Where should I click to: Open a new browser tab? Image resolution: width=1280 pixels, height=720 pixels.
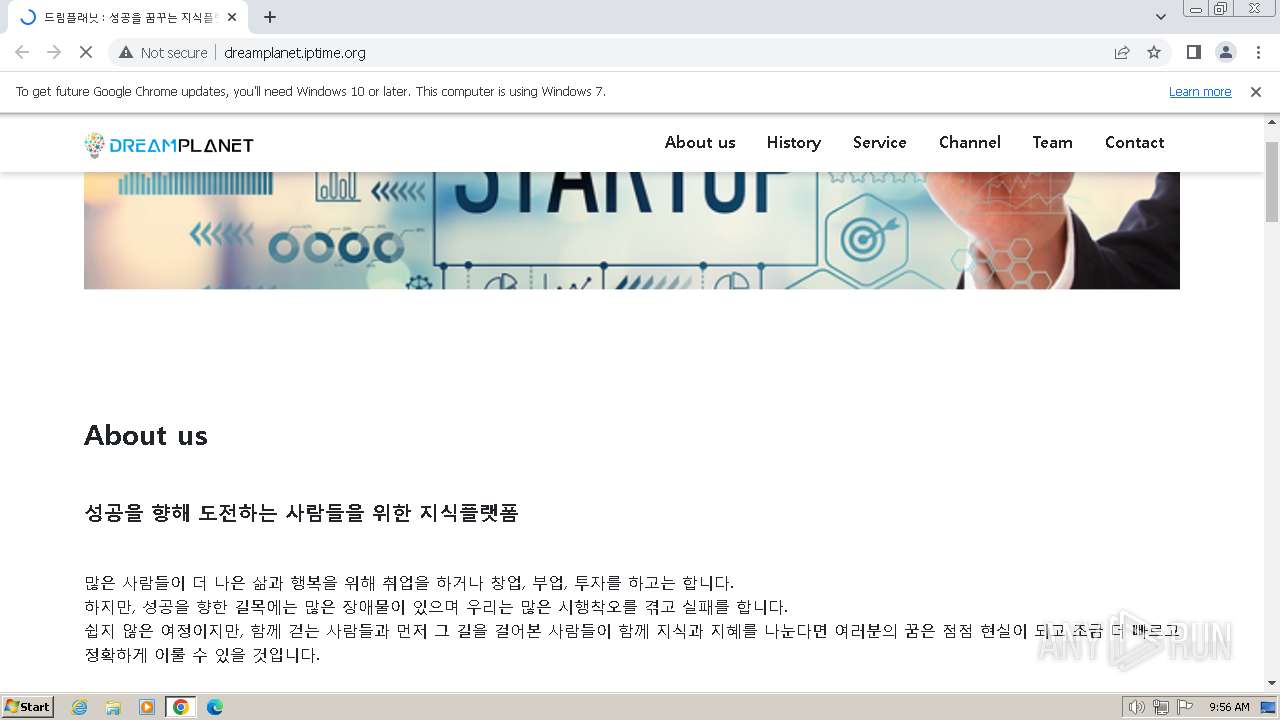pos(270,17)
